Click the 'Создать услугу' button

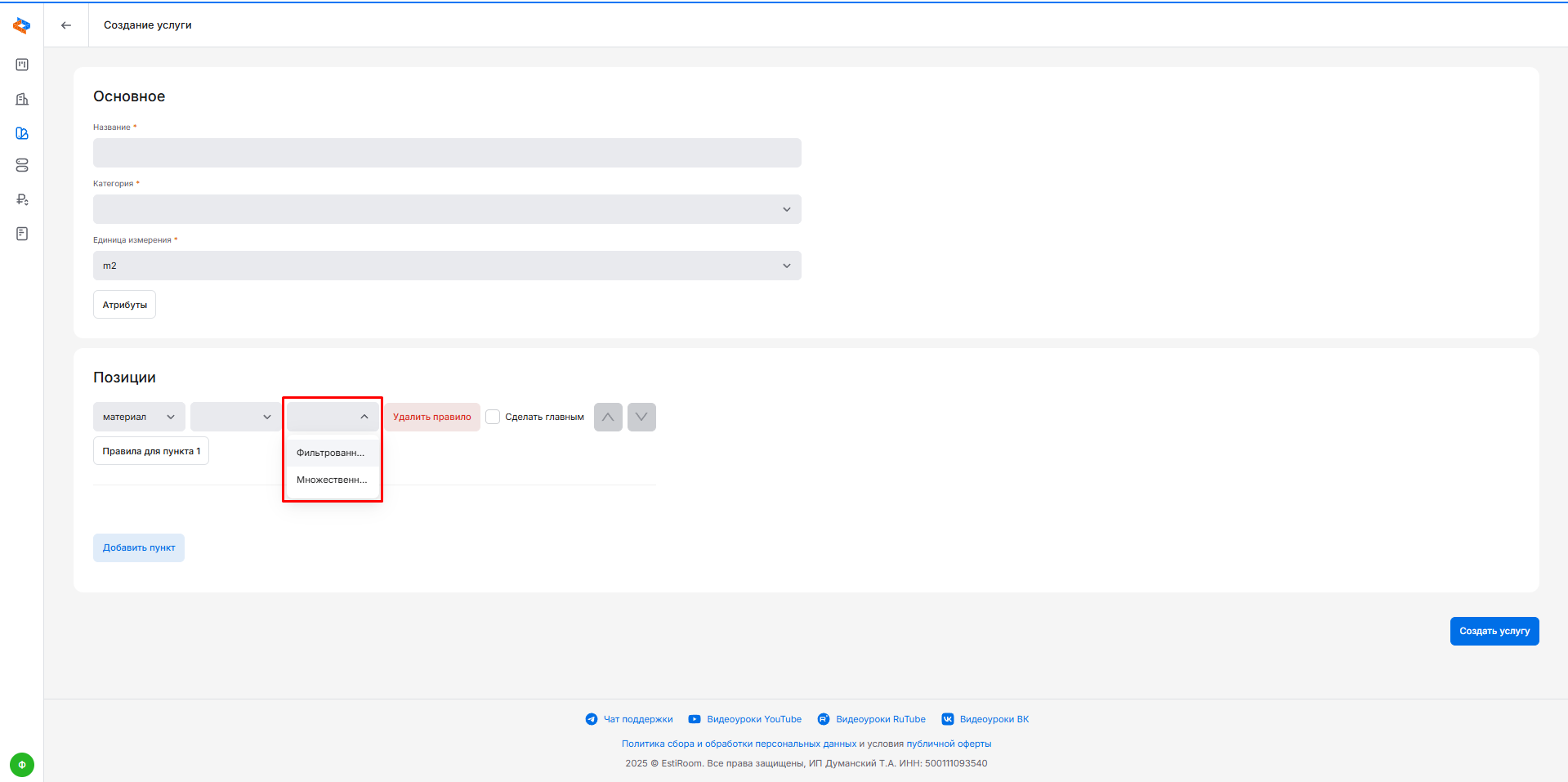[1494, 631]
